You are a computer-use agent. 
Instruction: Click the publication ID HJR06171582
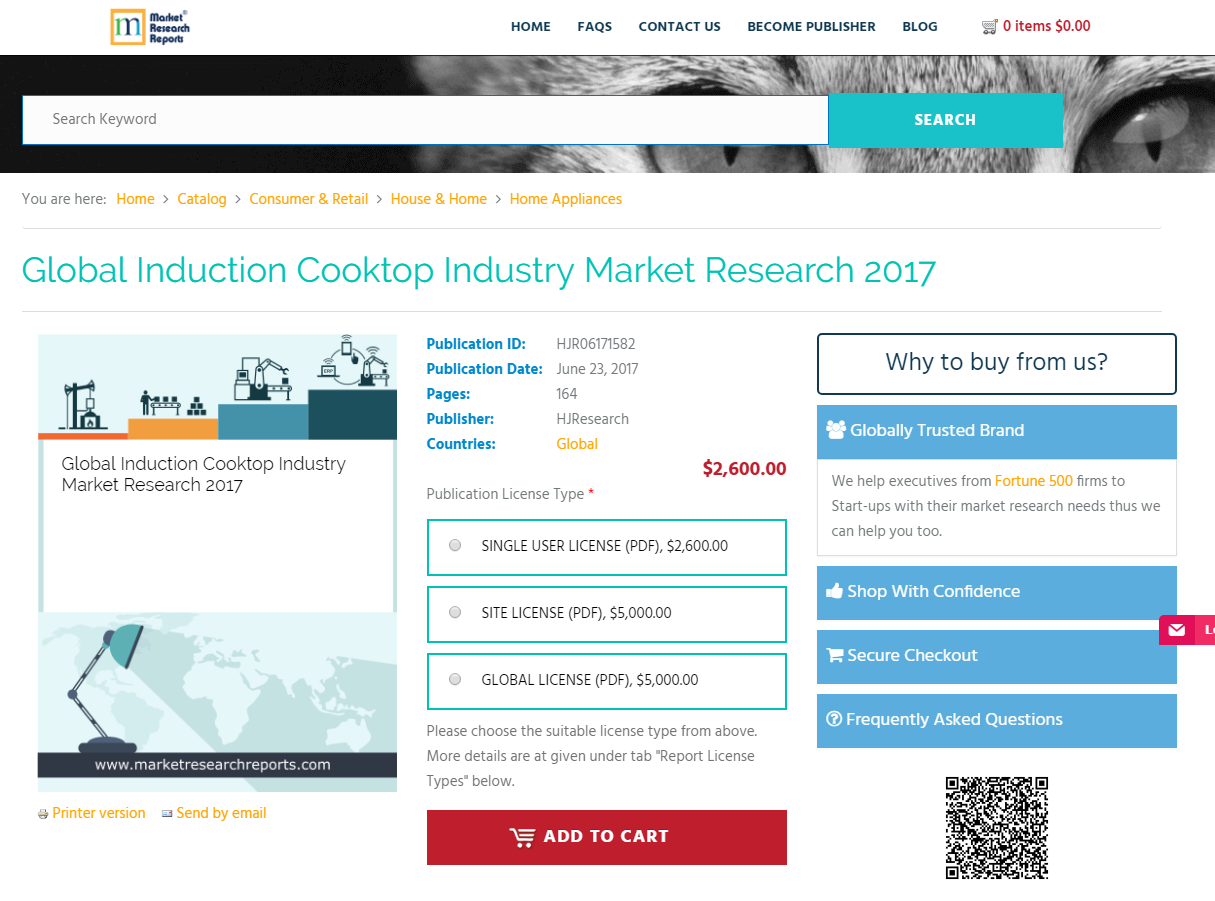[596, 344]
